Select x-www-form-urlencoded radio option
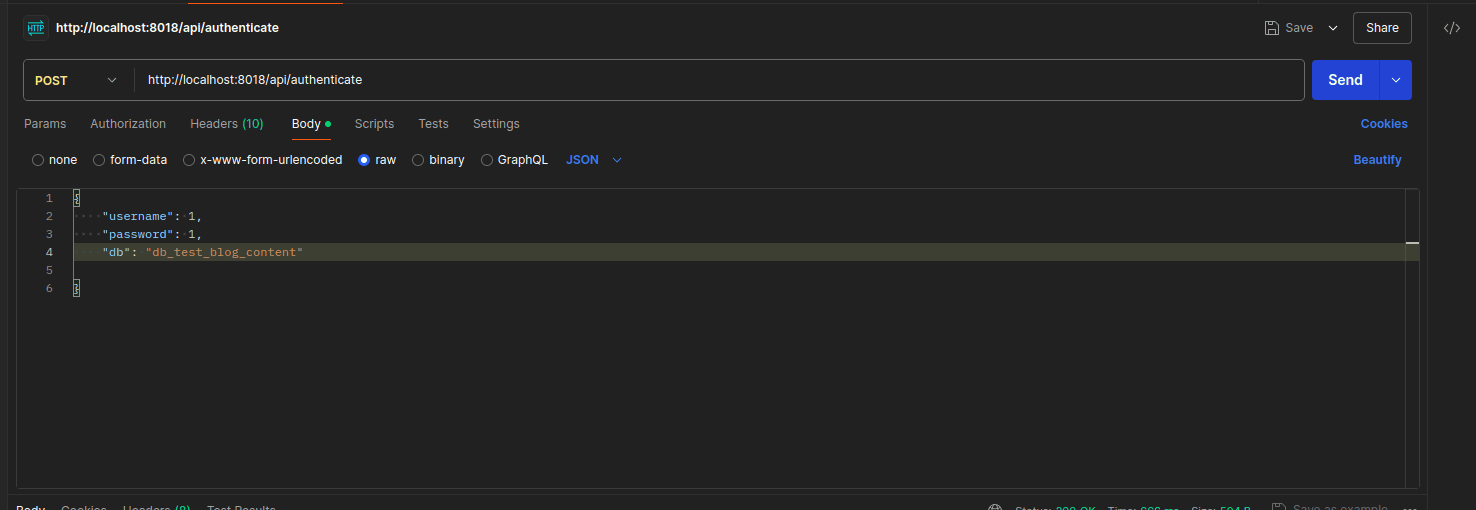1476x510 pixels. point(189,160)
